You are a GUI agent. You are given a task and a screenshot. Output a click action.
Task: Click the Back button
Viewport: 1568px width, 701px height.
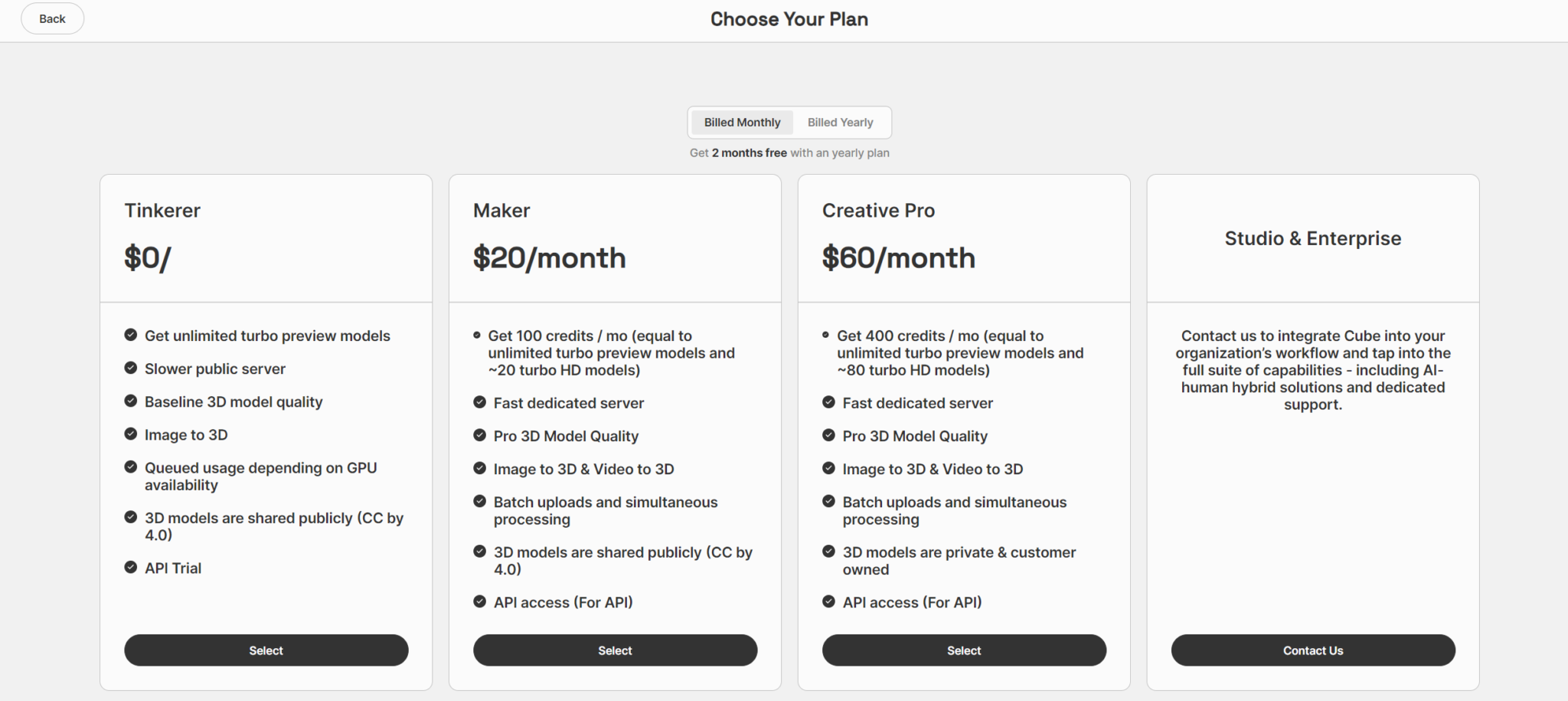(52, 18)
